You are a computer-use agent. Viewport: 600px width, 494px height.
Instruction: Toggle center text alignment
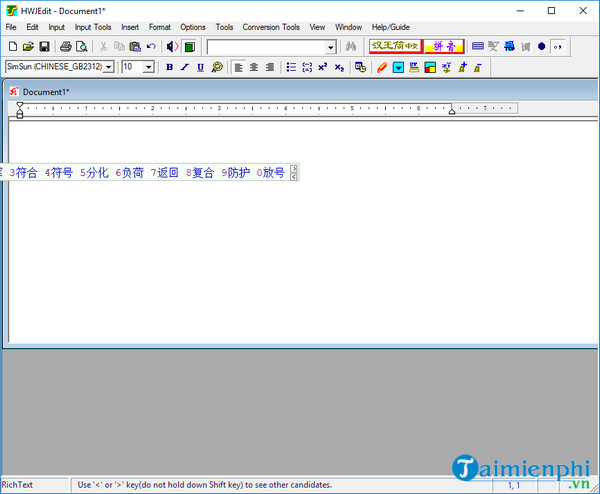click(254, 67)
